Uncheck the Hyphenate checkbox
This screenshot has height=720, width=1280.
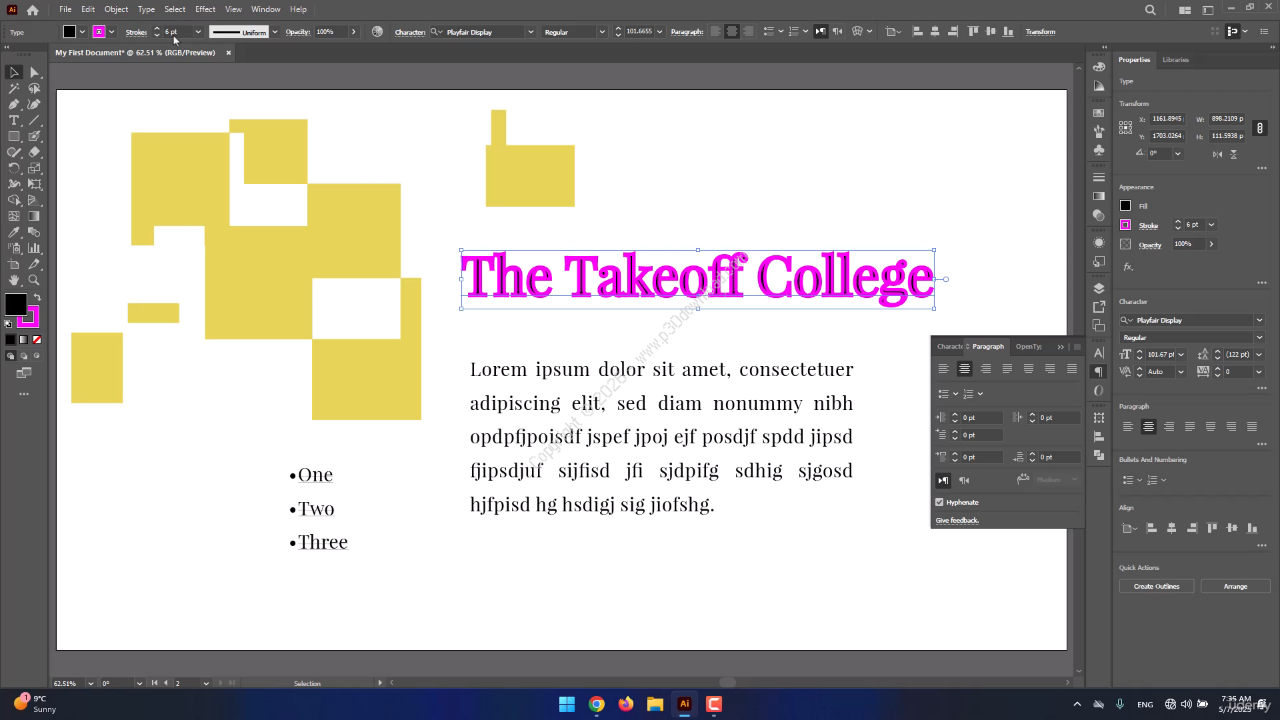click(x=939, y=502)
